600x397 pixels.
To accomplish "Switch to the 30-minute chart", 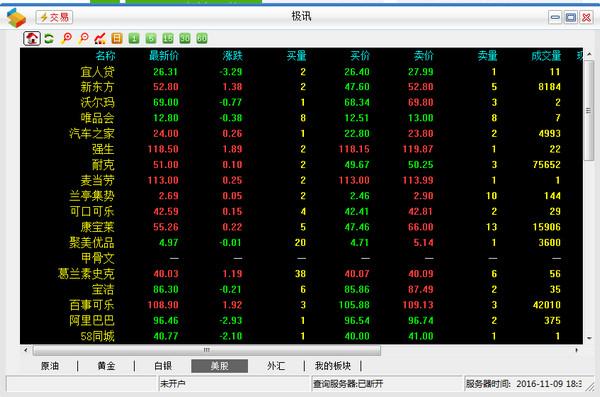I will tap(185, 38).
